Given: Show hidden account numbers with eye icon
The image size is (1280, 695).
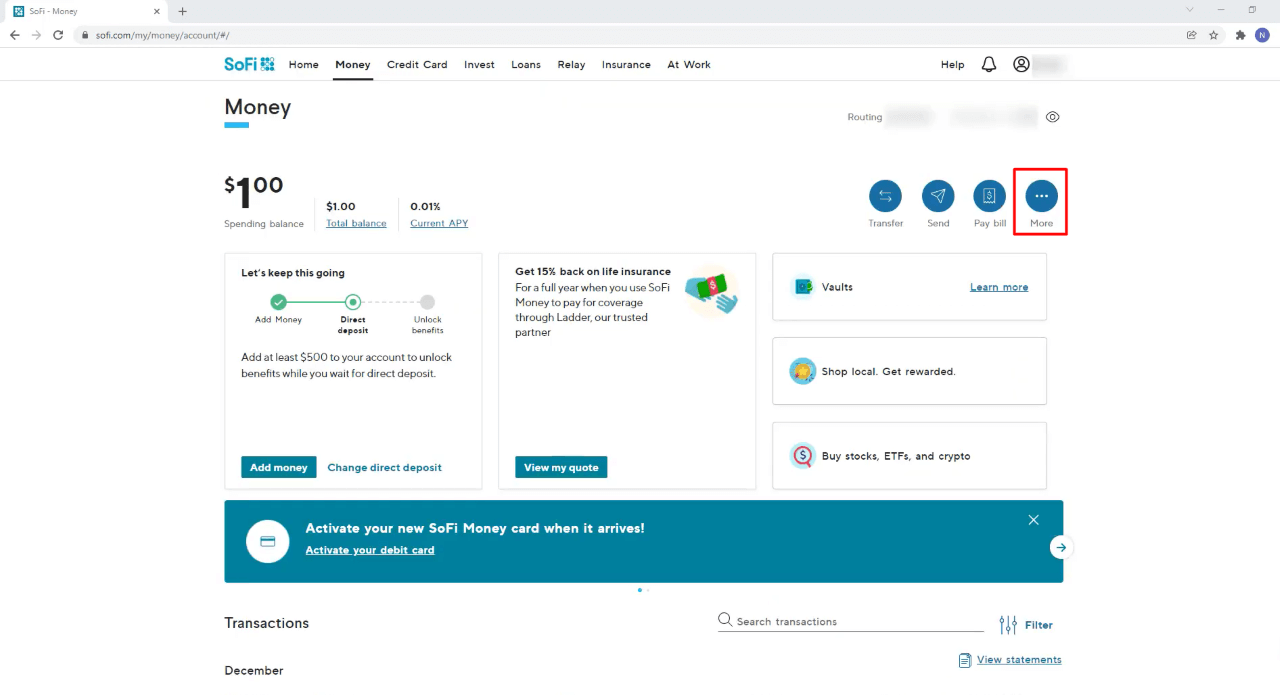Looking at the screenshot, I should 1052,117.
